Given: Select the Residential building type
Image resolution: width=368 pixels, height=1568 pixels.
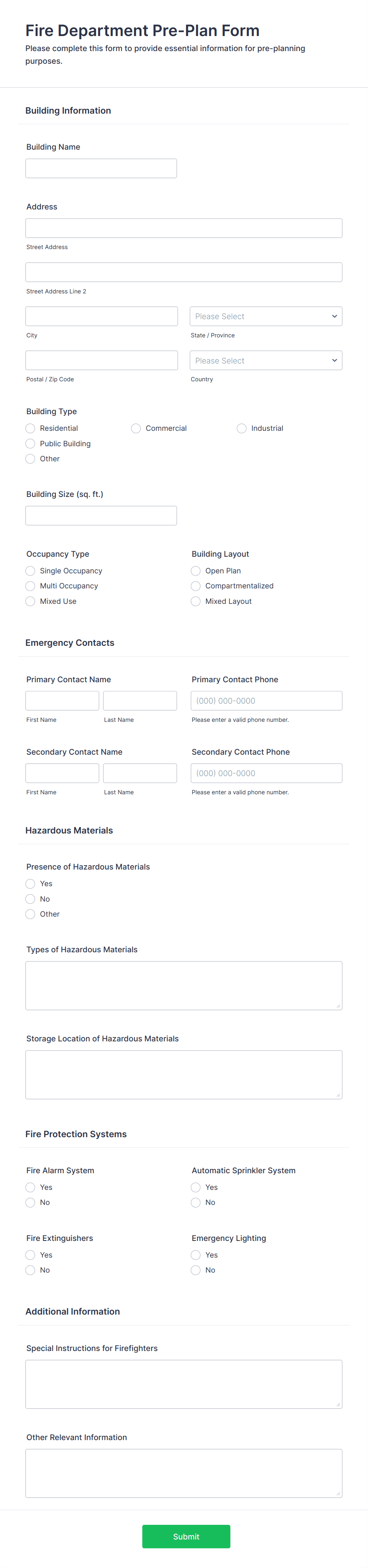Looking at the screenshot, I should tap(30, 428).
